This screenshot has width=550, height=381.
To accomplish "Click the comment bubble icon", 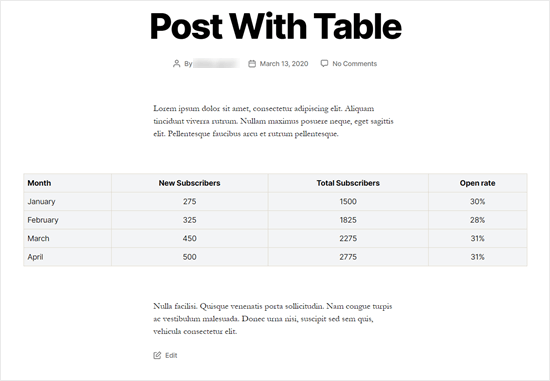I will [x=324, y=64].
